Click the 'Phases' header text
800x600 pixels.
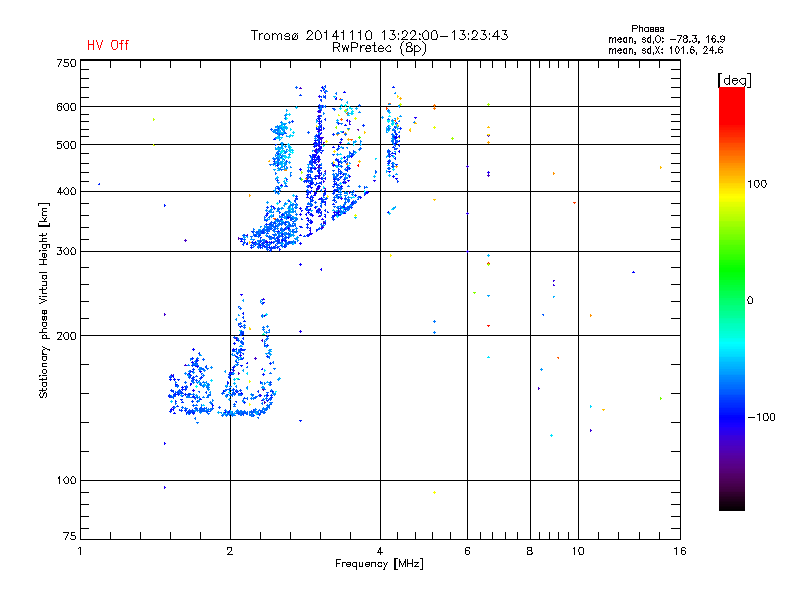[647, 29]
